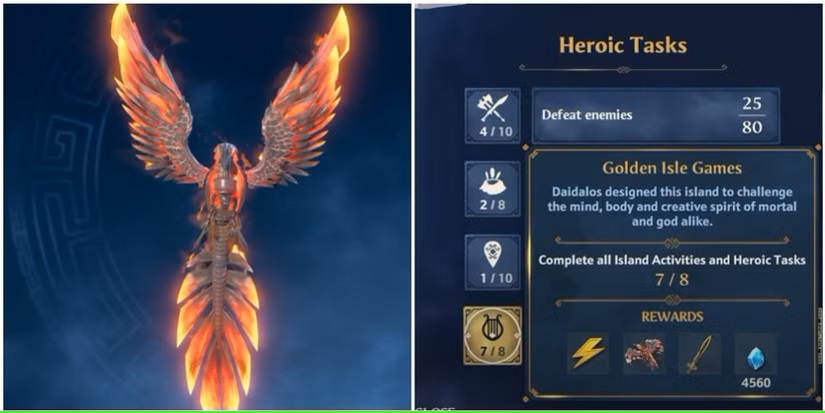The image size is (825, 413).
Task: Click the 4560 crystal amount
Action: [756, 382]
